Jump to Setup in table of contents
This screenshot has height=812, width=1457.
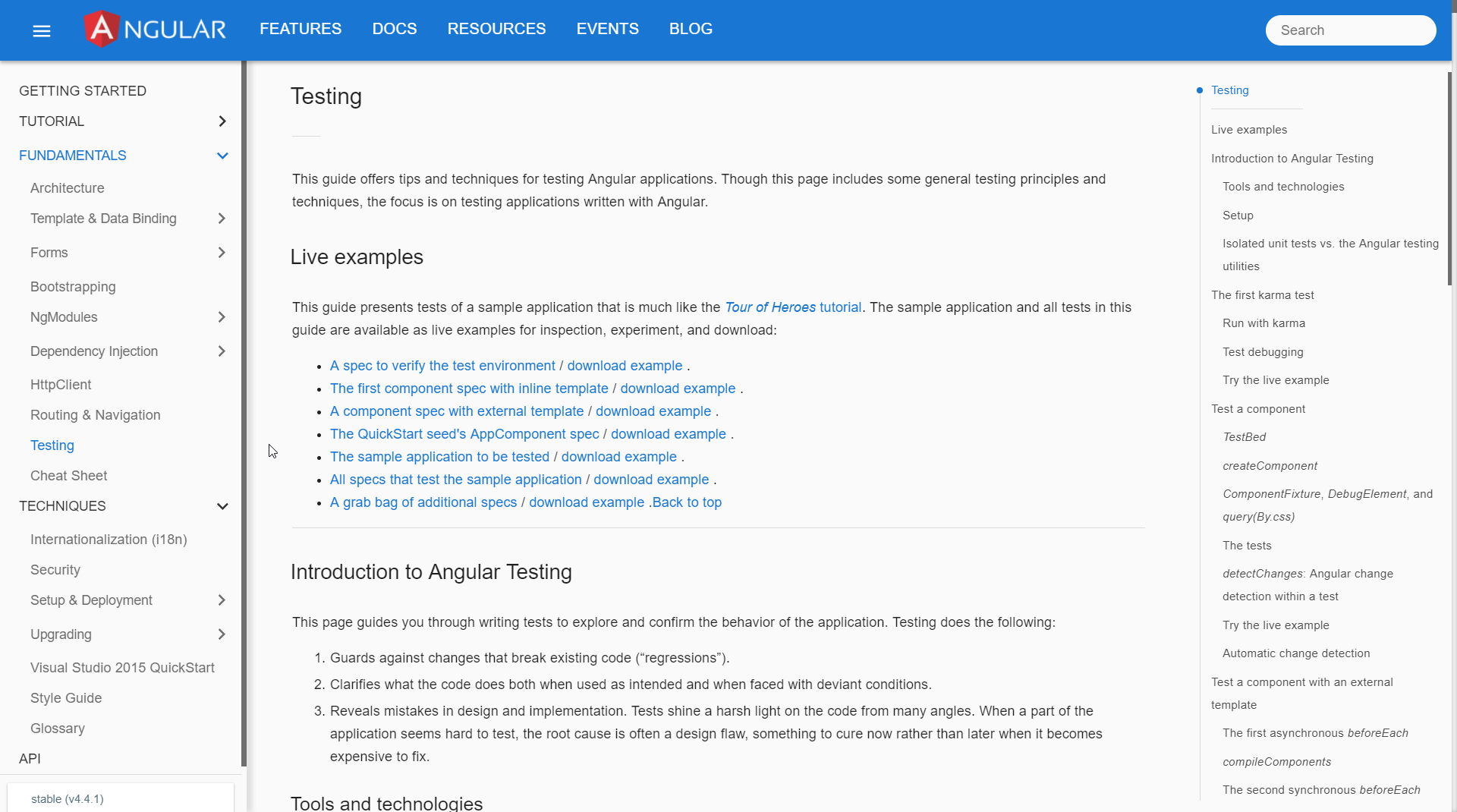pos(1238,216)
